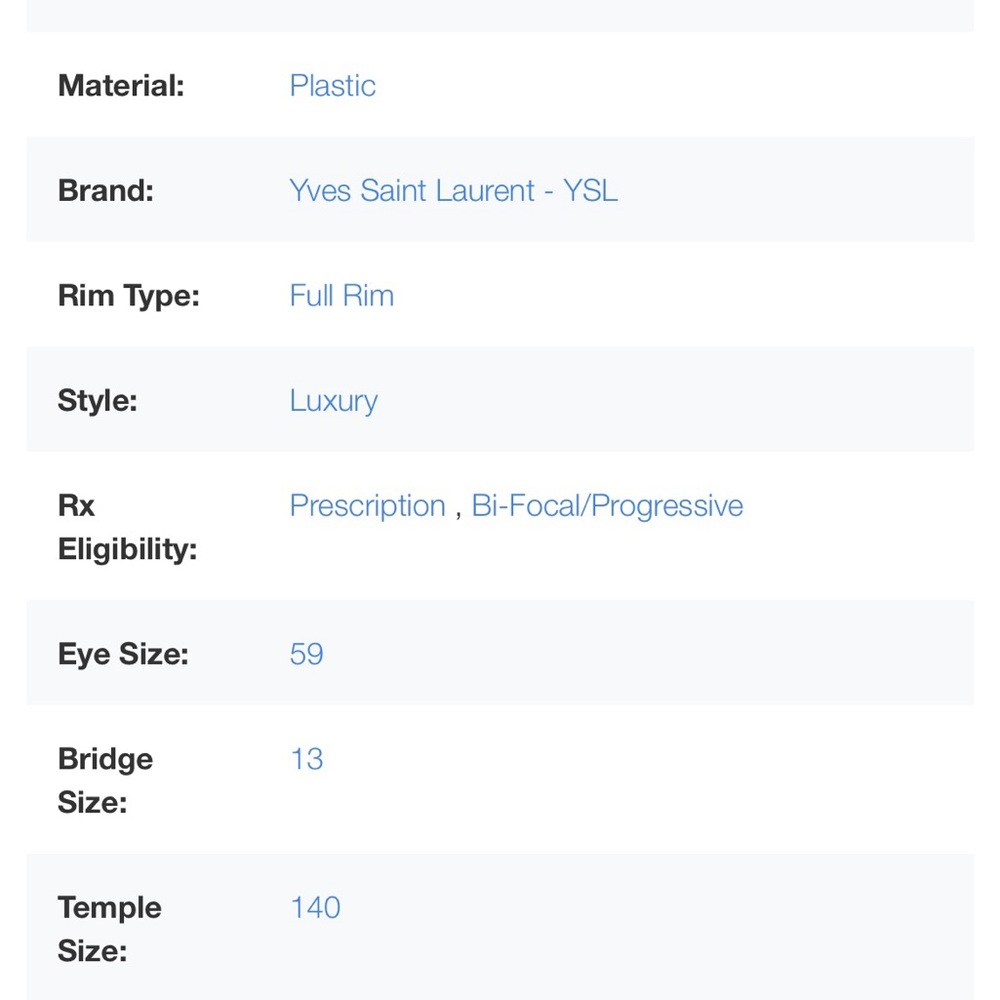The height and width of the screenshot is (1000, 1000).
Task: Open the Plastic material link
Action: (332, 85)
